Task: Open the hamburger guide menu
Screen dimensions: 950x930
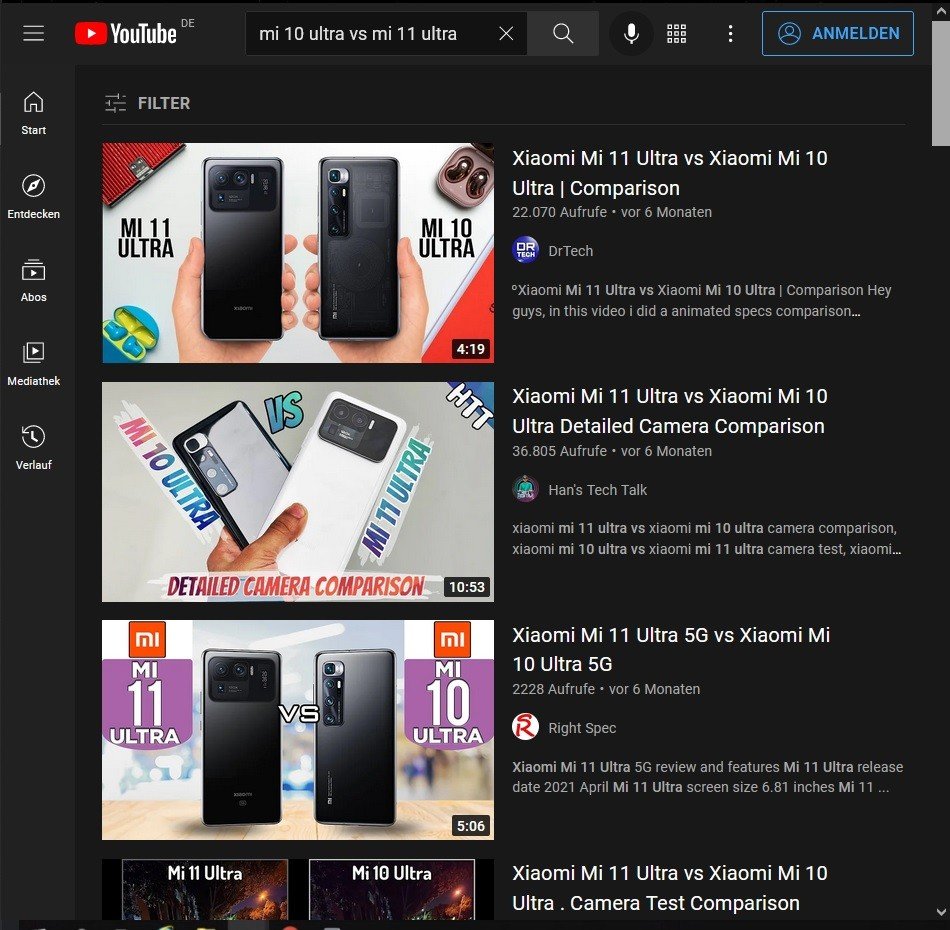Action: click(33, 33)
